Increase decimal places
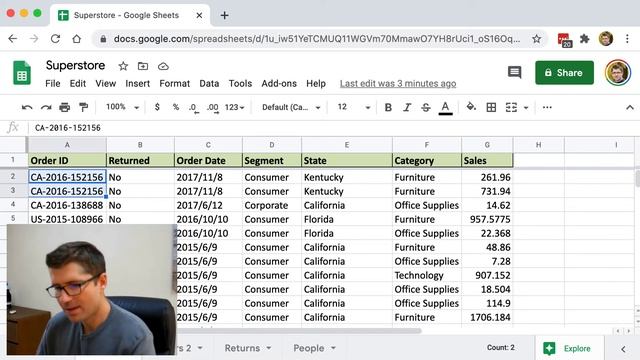This screenshot has width=640, height=360. (212, 108)
